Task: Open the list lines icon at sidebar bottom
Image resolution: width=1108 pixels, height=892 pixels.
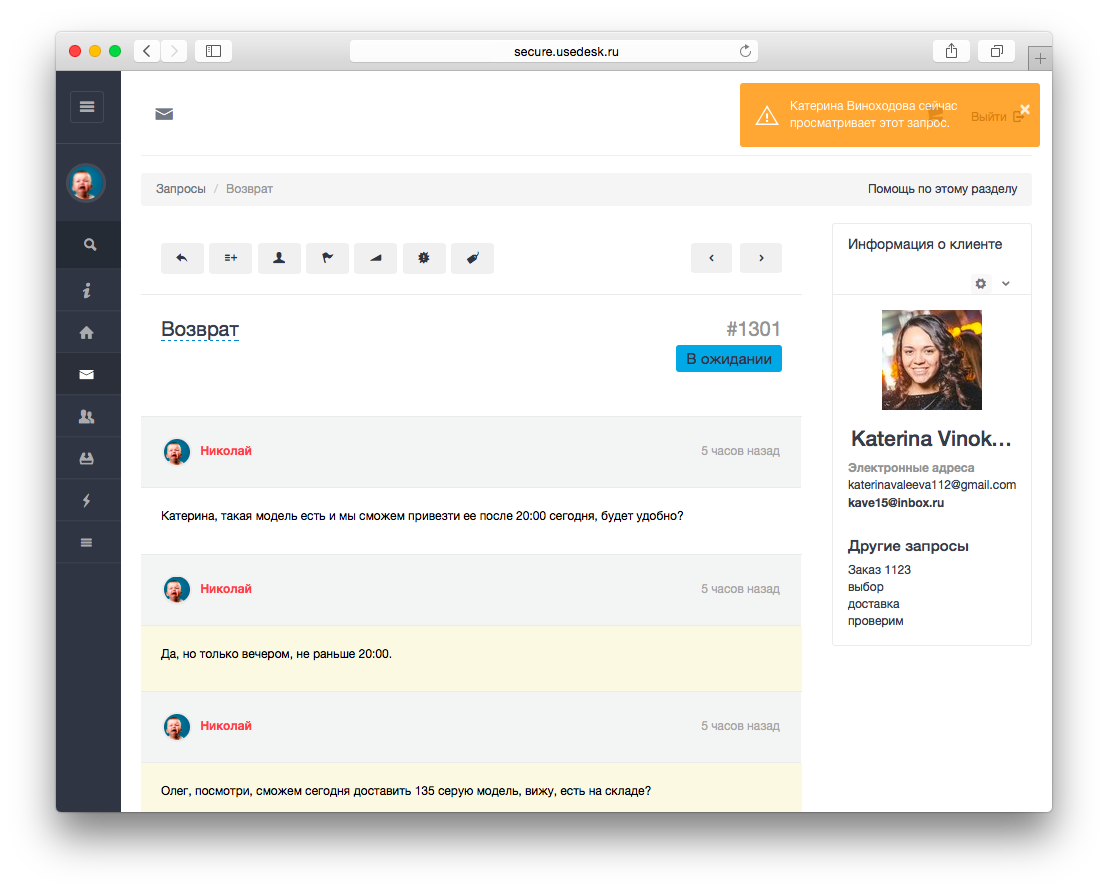Action: point(86,543)
